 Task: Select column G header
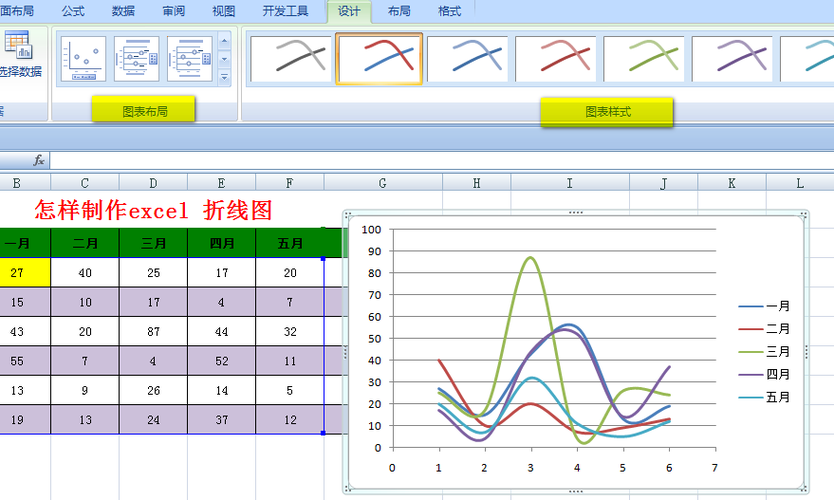pos(383,183)
